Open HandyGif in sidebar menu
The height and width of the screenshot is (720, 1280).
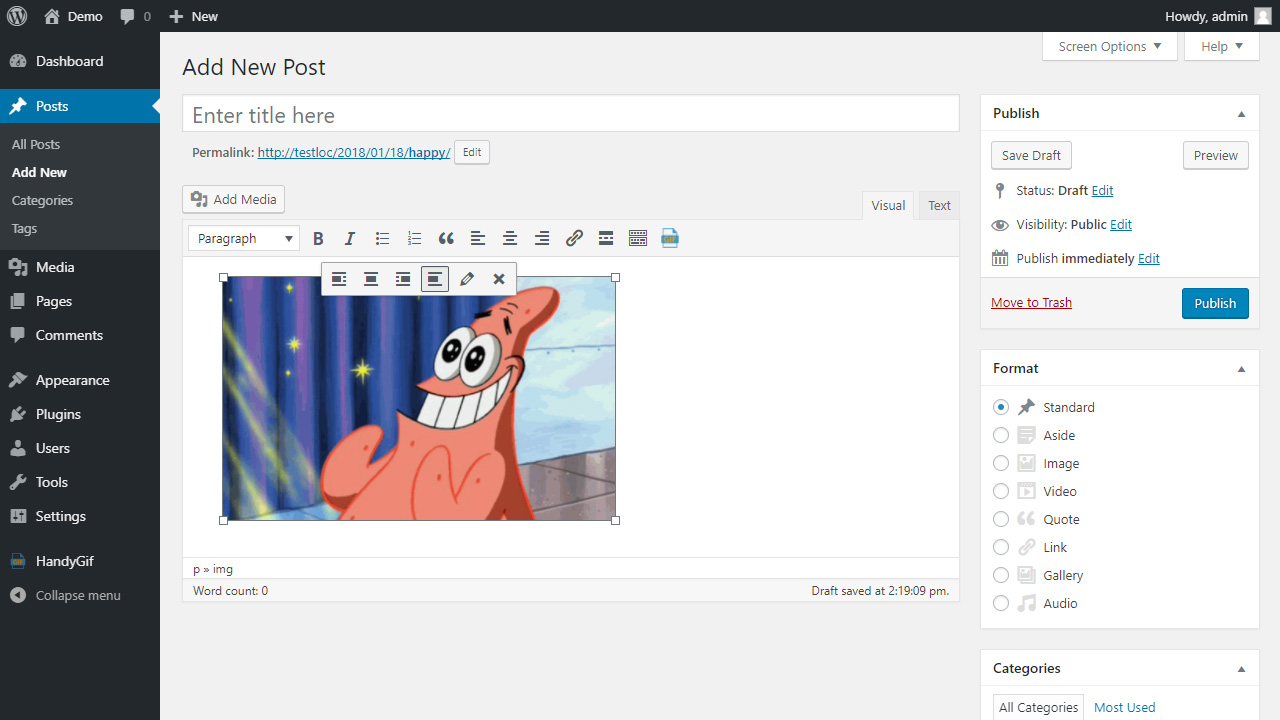80,561
